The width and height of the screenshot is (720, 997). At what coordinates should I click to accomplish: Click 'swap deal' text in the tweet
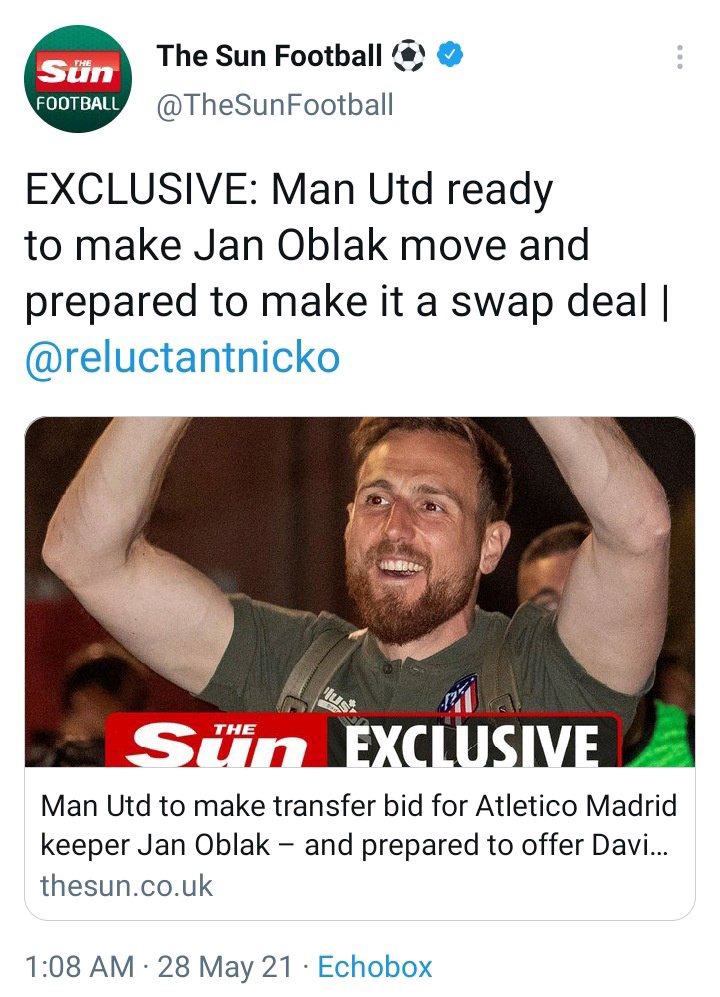(550, 301)
